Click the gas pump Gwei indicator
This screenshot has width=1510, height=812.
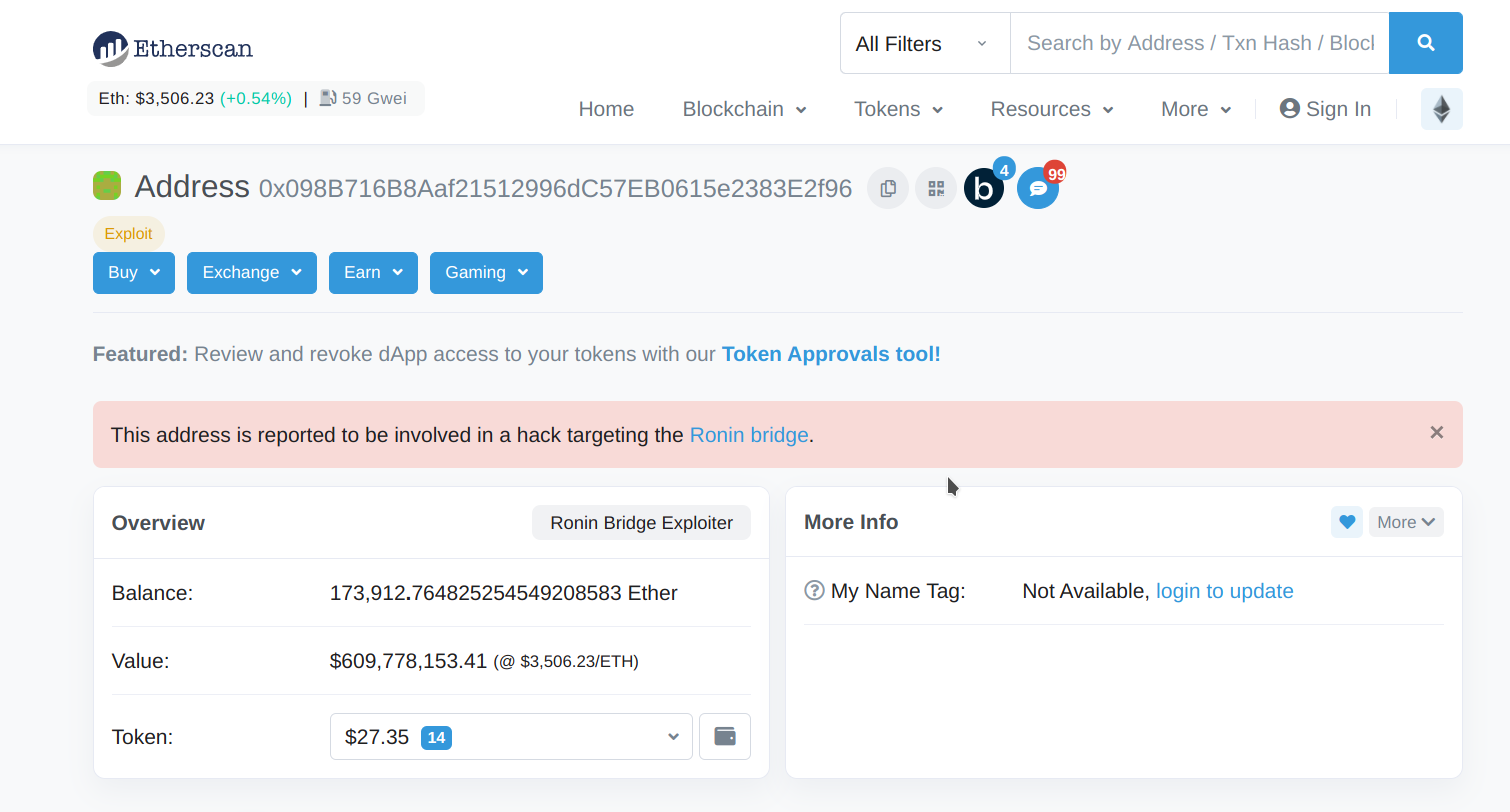pos(363,98)
